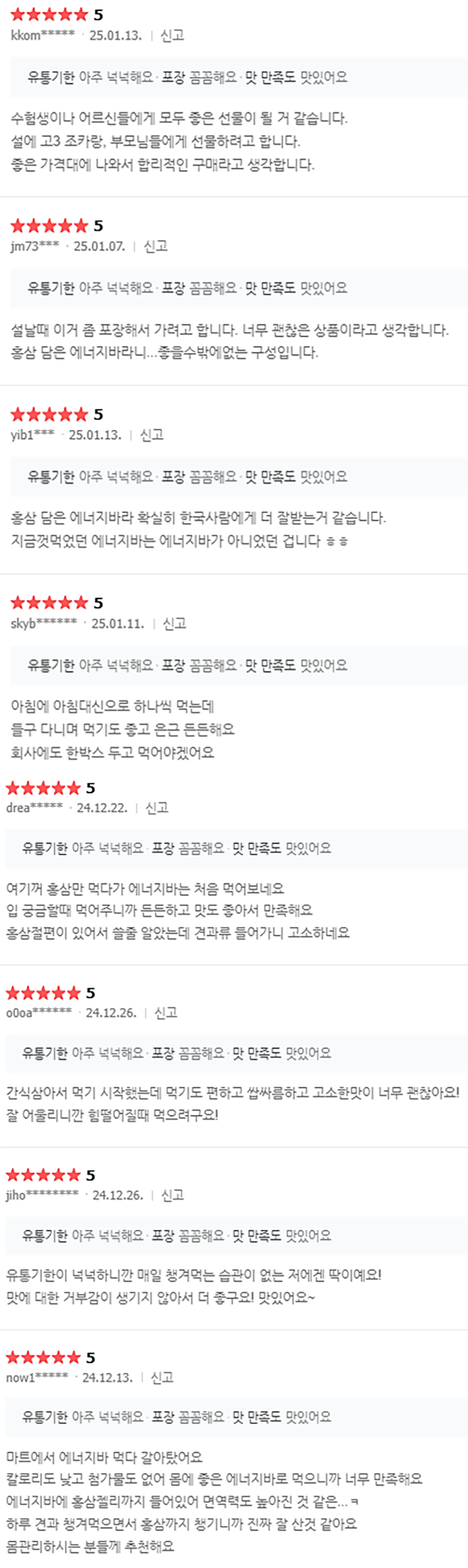Select star rating icons on yib1*** review
The height and width of the screenshot is (1568, 468).
[49, 415]
